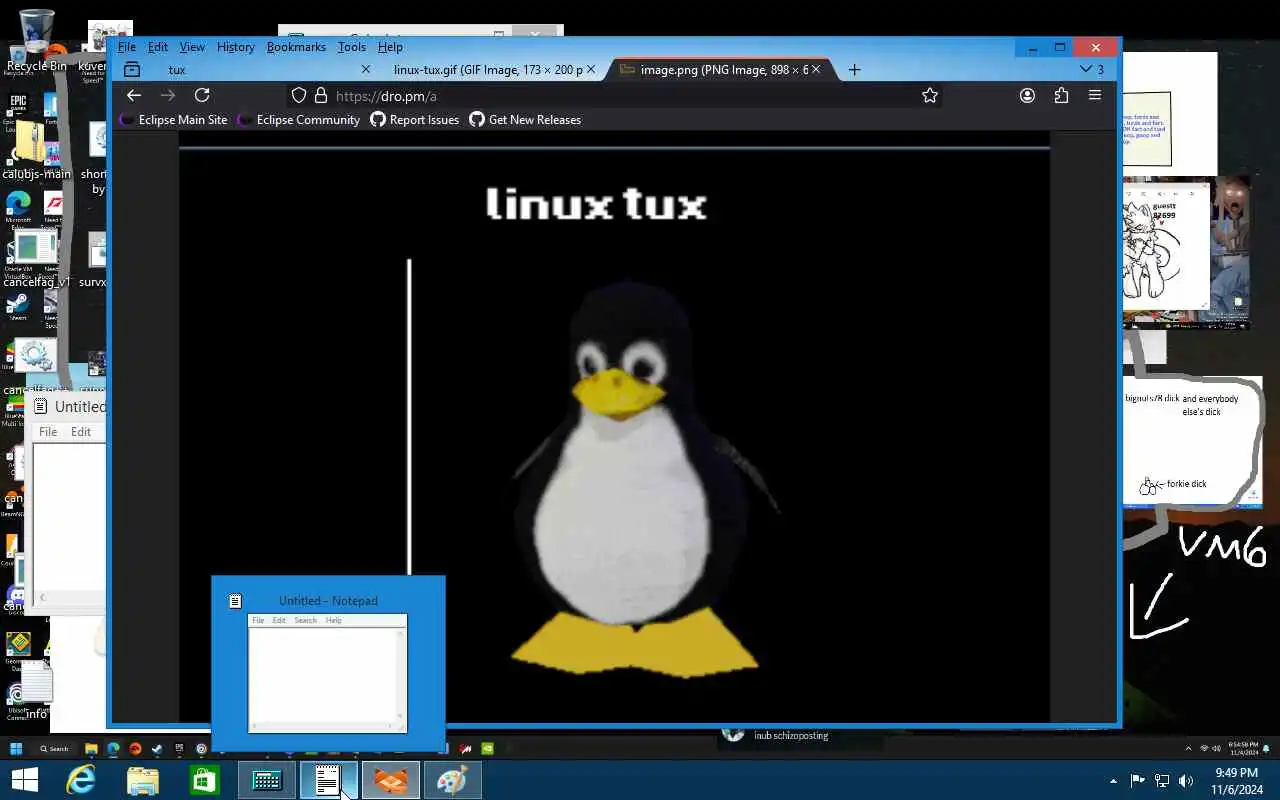
Task: Open the Tools menu
Action: [352, 47]
